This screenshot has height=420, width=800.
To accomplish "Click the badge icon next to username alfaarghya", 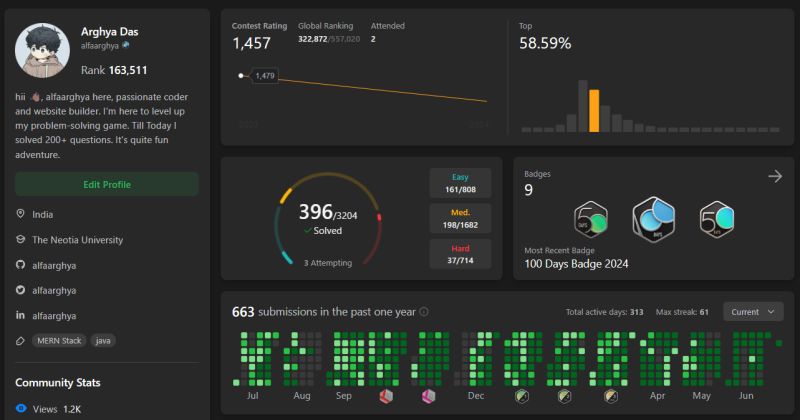I will pyautogui.click(x=126, y=45).
